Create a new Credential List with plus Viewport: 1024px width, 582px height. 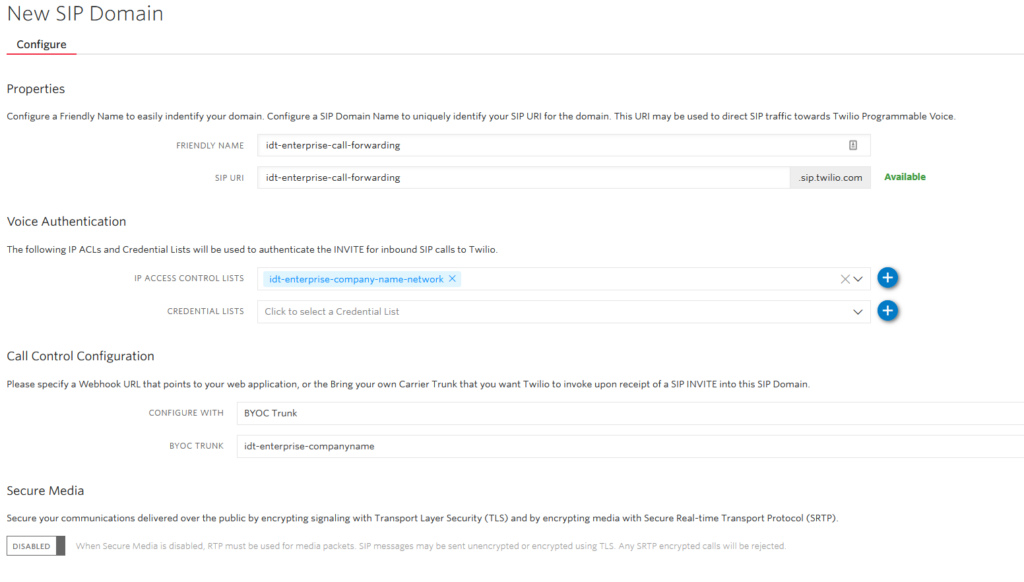point(888,311)
